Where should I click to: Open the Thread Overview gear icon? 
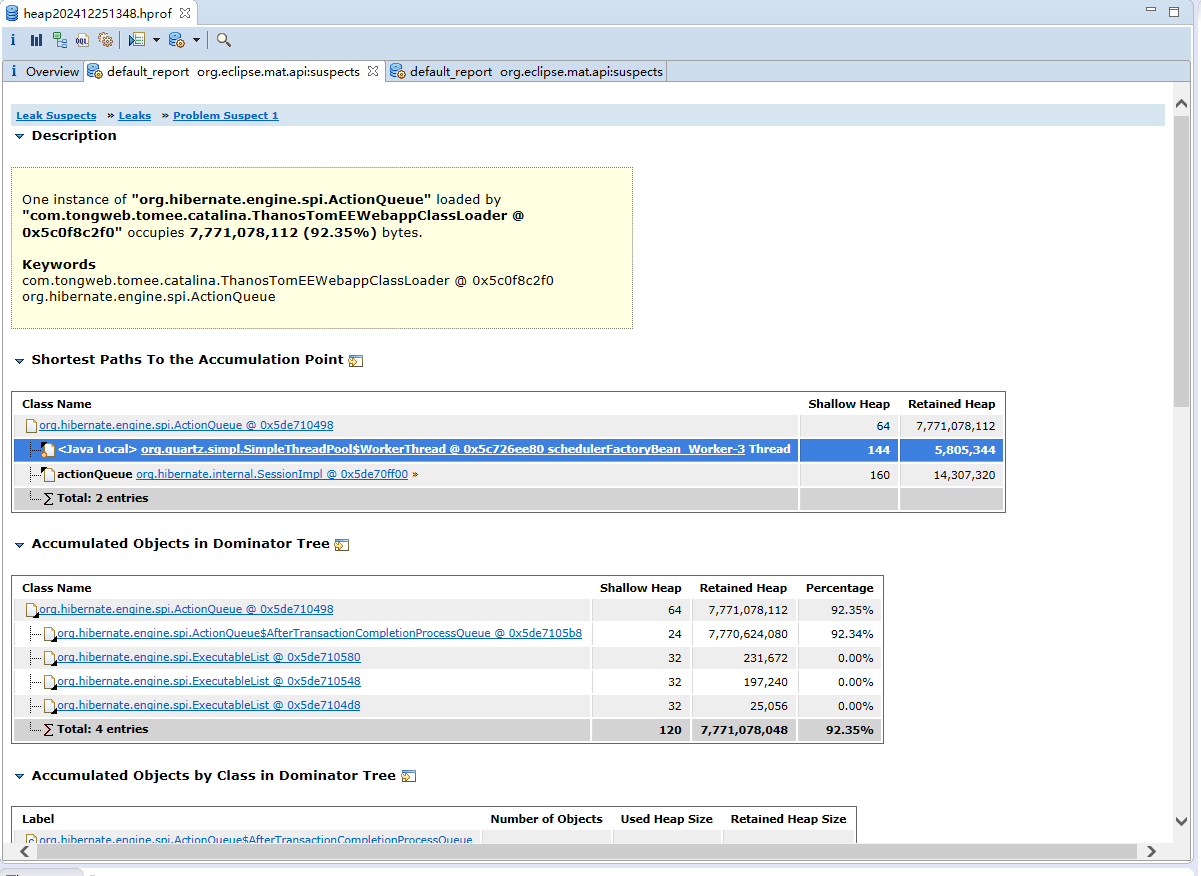point(105,40)
